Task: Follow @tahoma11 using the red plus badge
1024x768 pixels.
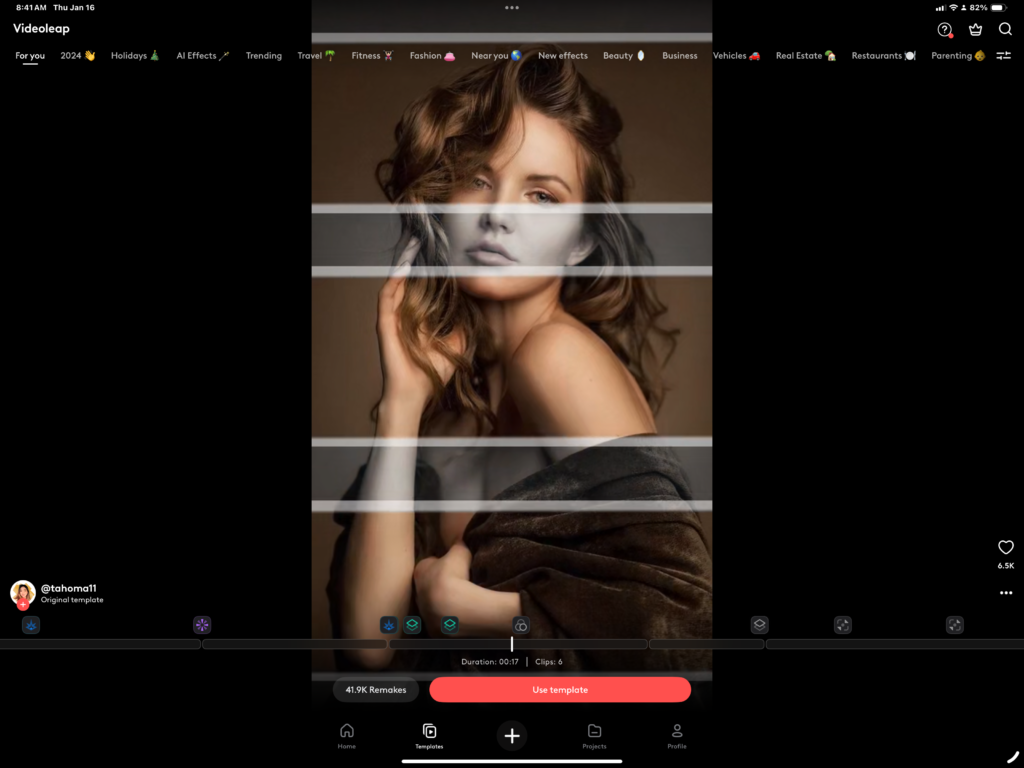Action: pos(23,605)
